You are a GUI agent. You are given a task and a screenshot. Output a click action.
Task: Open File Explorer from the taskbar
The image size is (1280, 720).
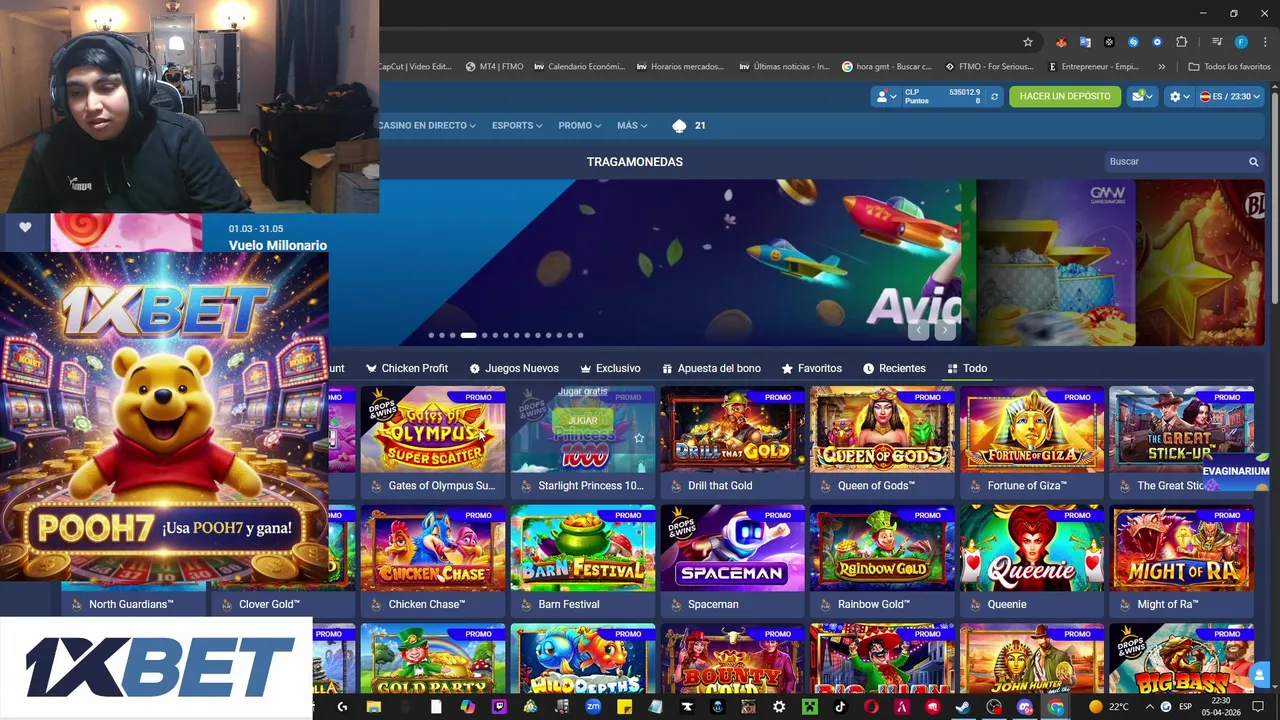click(x=374, y=707)
